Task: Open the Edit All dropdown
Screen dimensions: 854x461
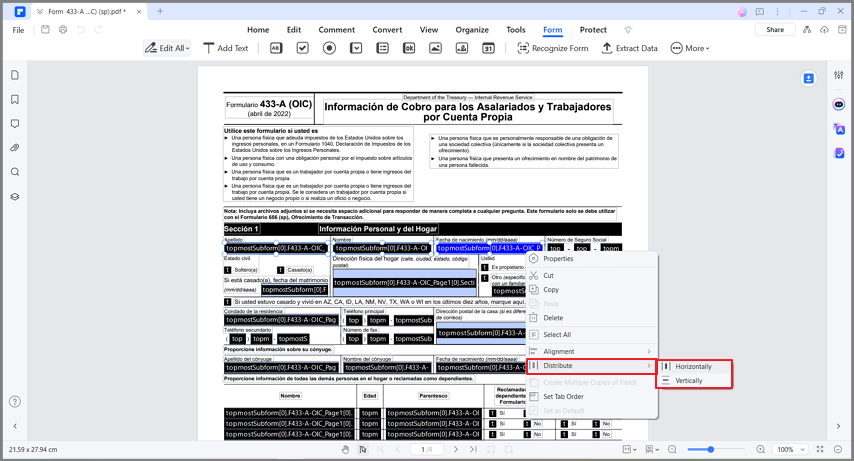Action: [x=167, y=48]
